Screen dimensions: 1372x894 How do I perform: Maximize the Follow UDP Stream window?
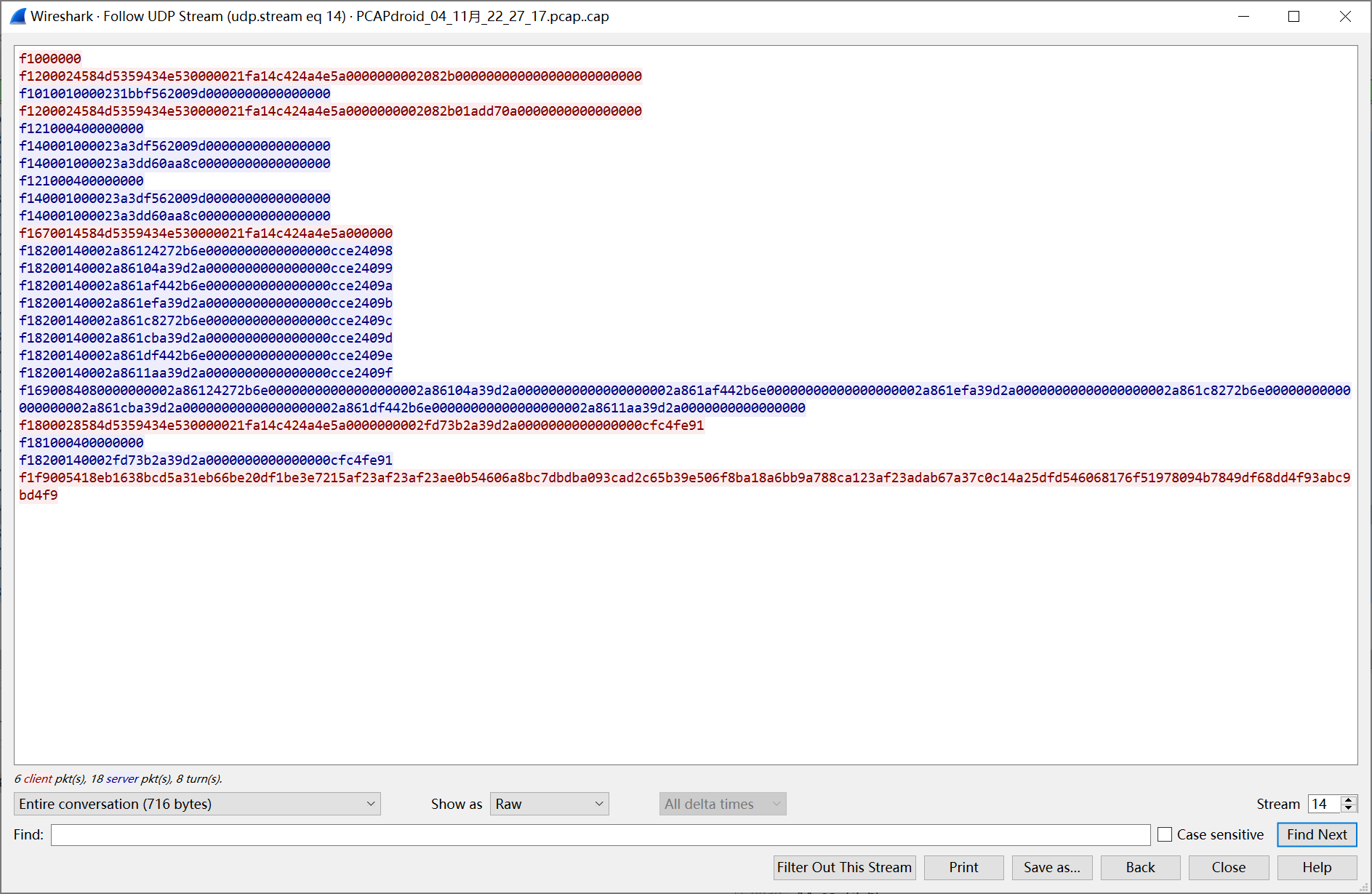[x=1293, y=16]
